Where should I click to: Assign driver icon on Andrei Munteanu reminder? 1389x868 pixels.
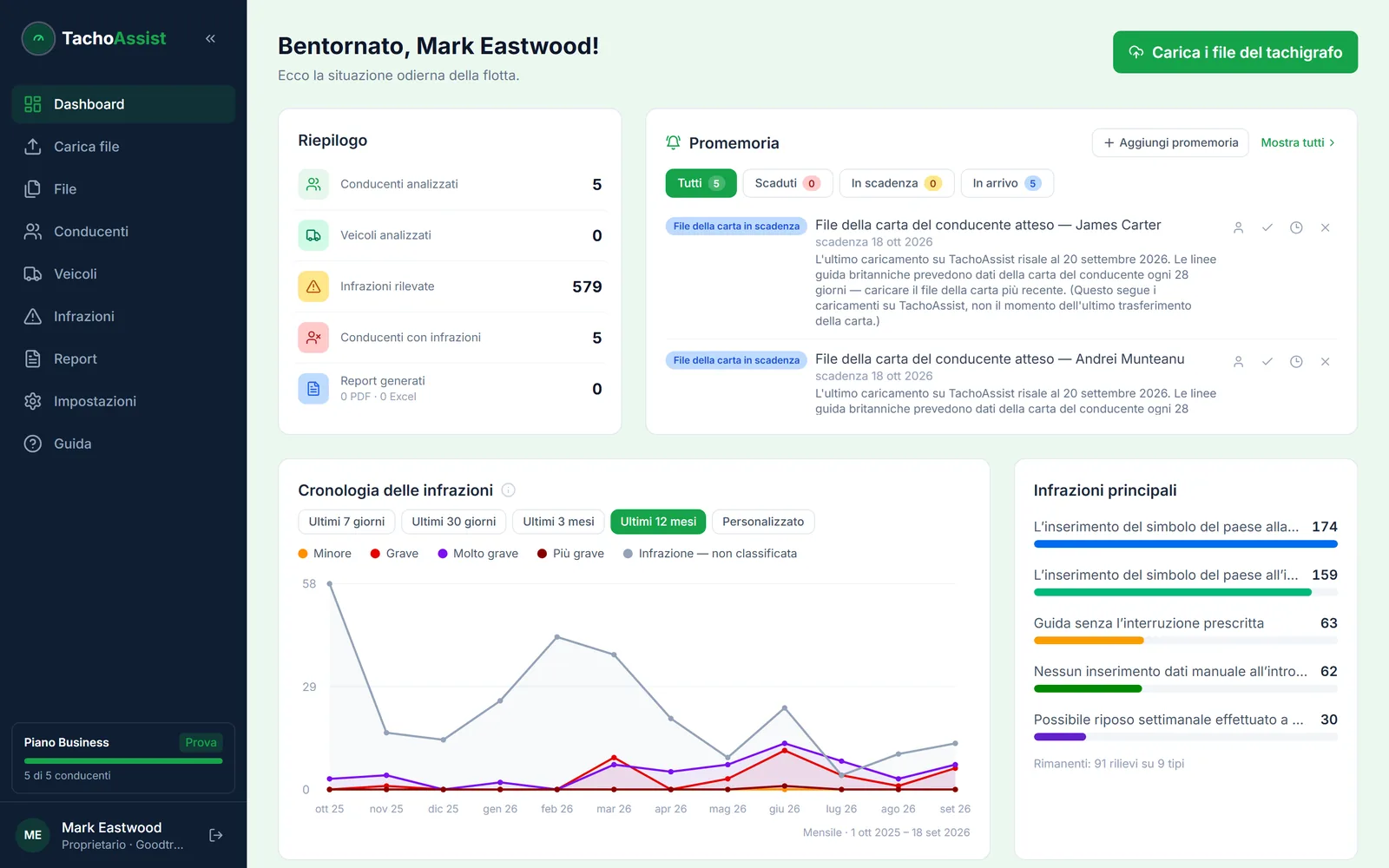[x=1239, y=362]
